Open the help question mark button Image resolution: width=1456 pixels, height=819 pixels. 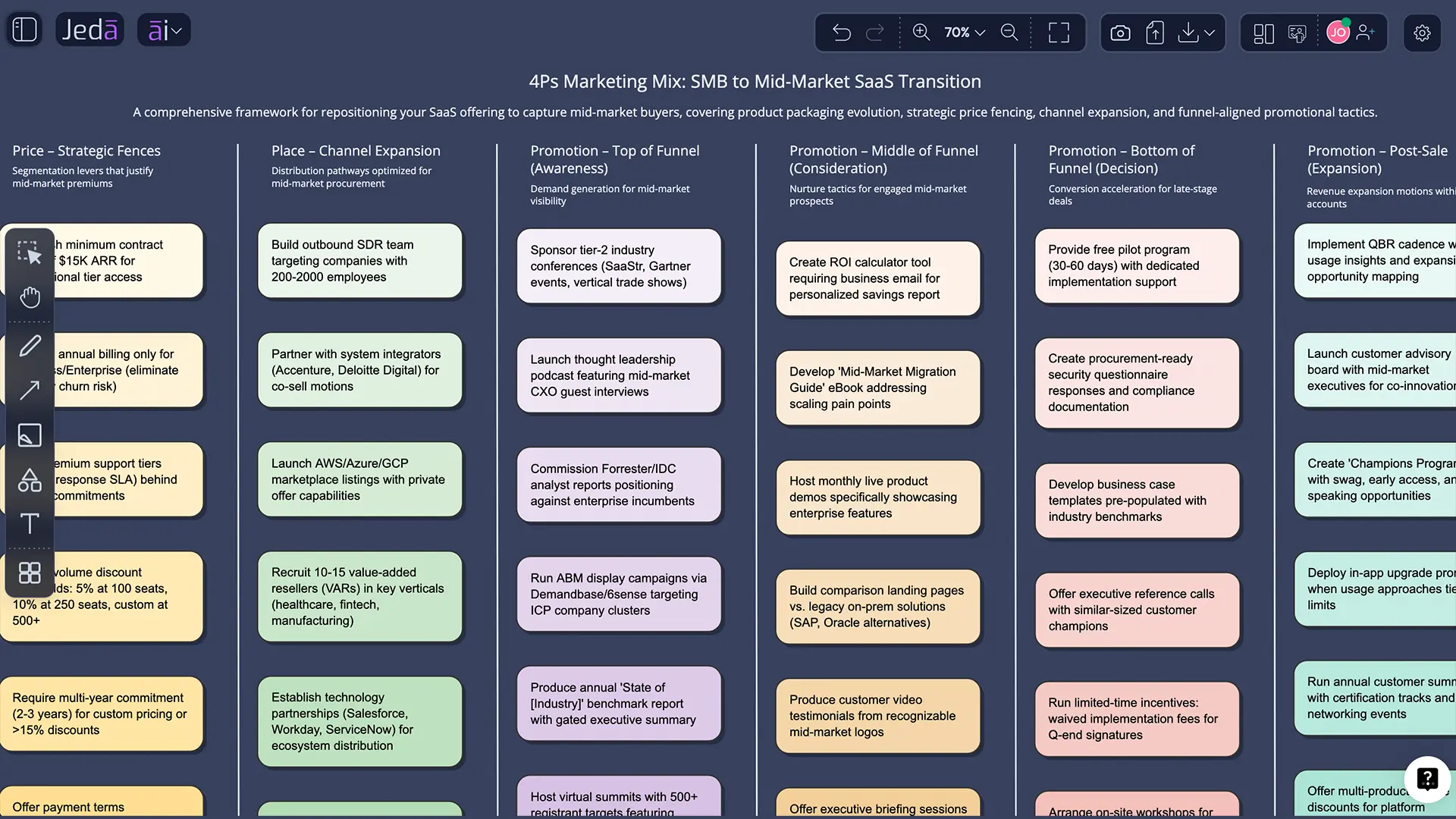coord(1427,779)
